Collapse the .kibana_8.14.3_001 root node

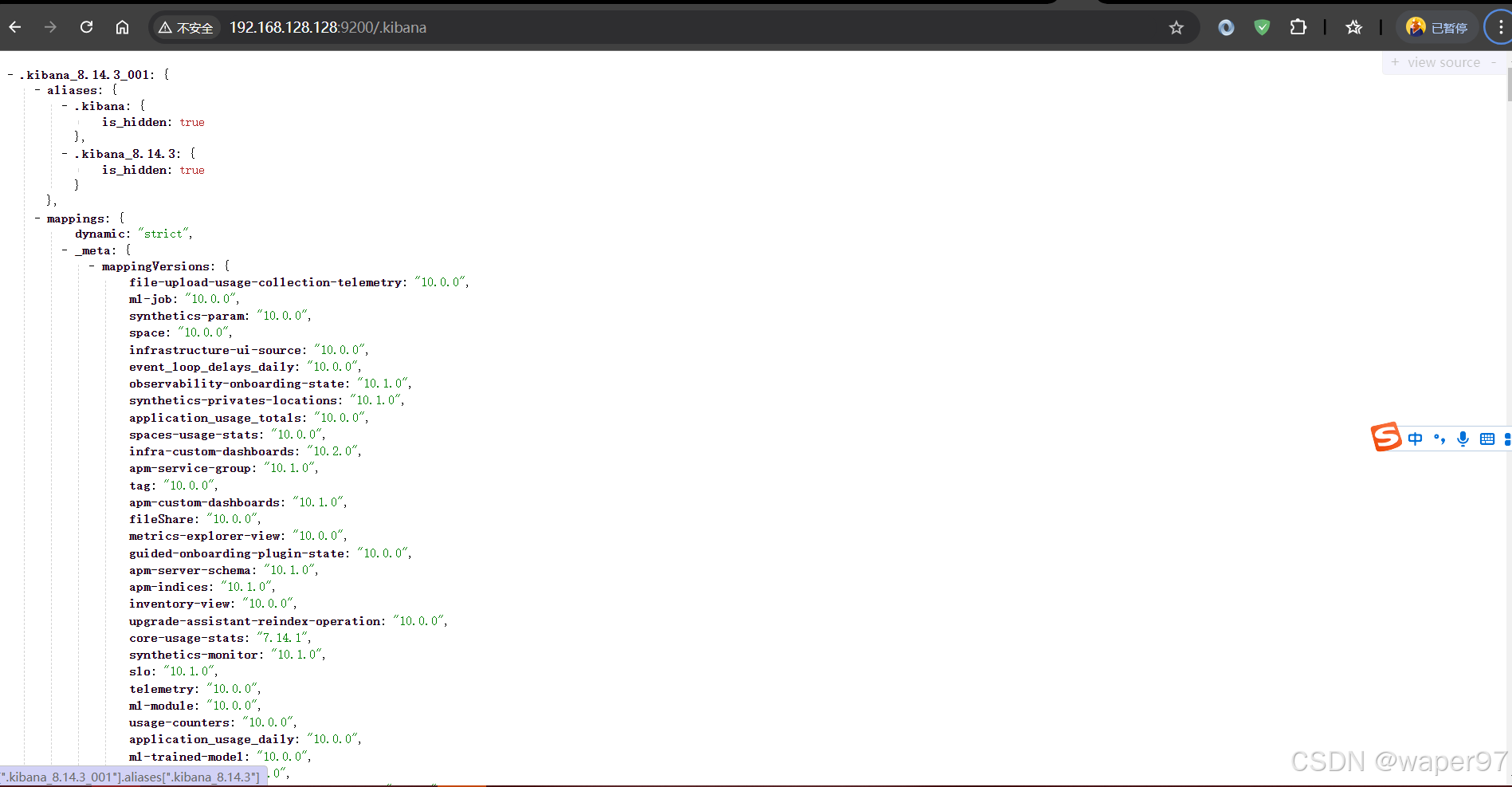pyautogui.click(x=10, y=75)
